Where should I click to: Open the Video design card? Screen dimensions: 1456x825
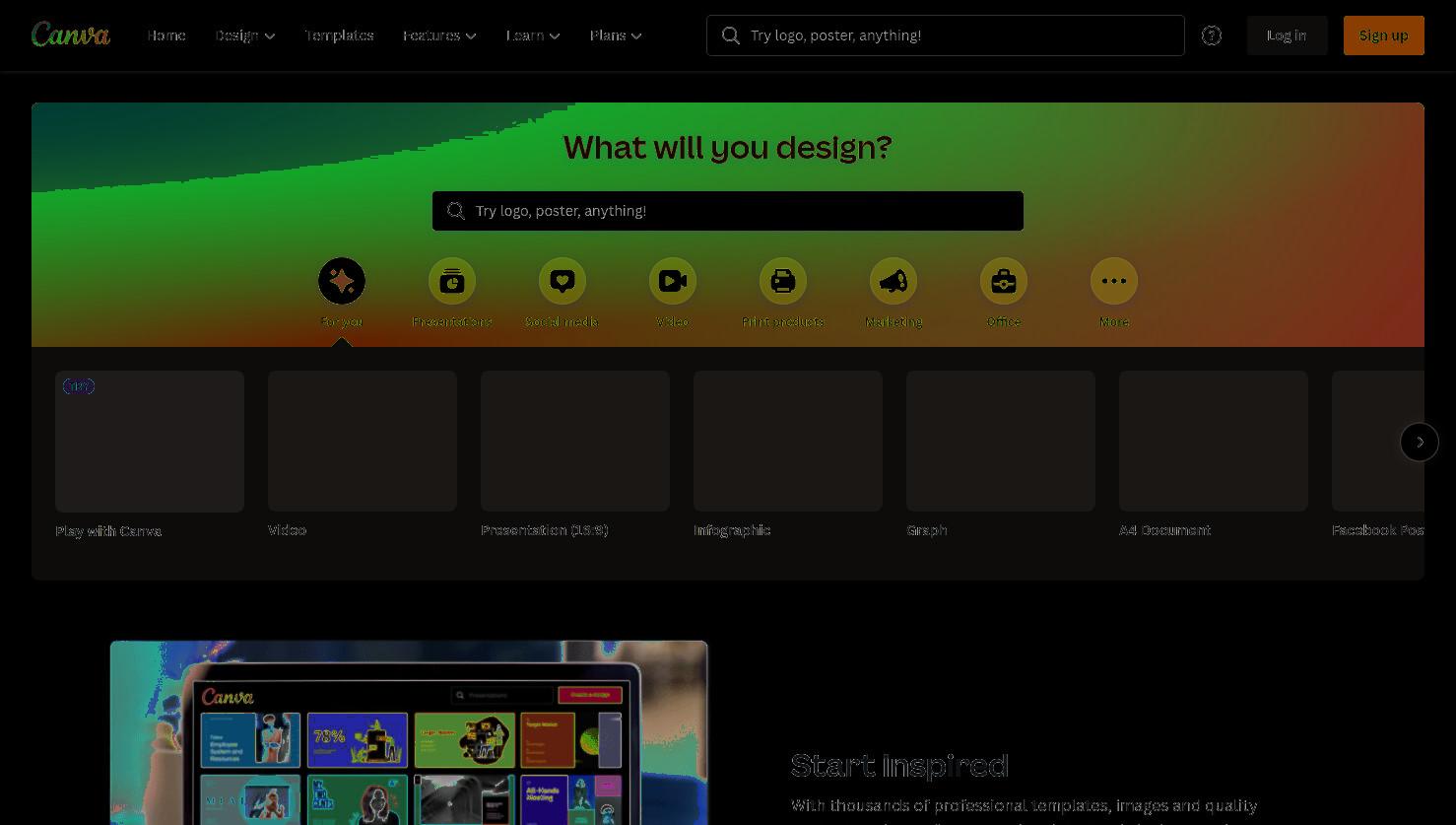[363, 441]
